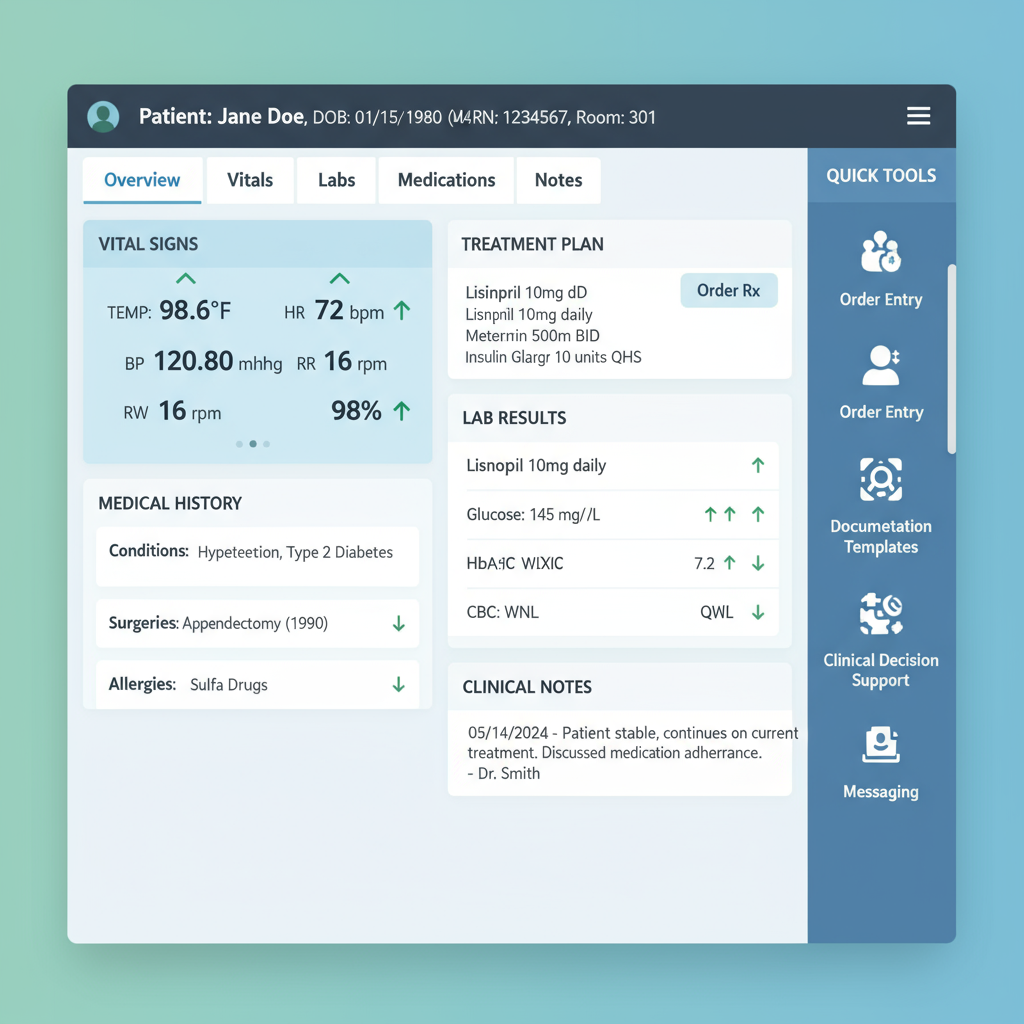Expand the Surgeries: Appendectomy entry
The image size is (1024, 1024).
(400, 623)
